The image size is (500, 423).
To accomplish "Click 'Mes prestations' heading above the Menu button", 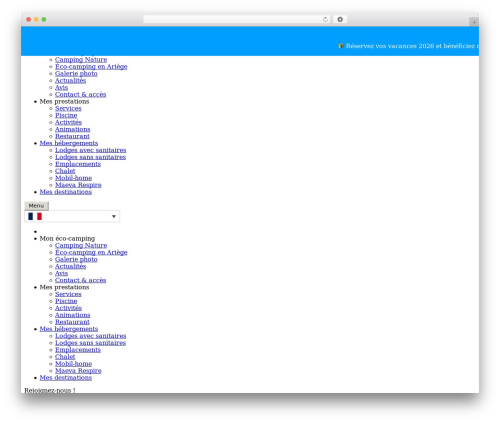I will pyautogui.click(x=64, y=101).
